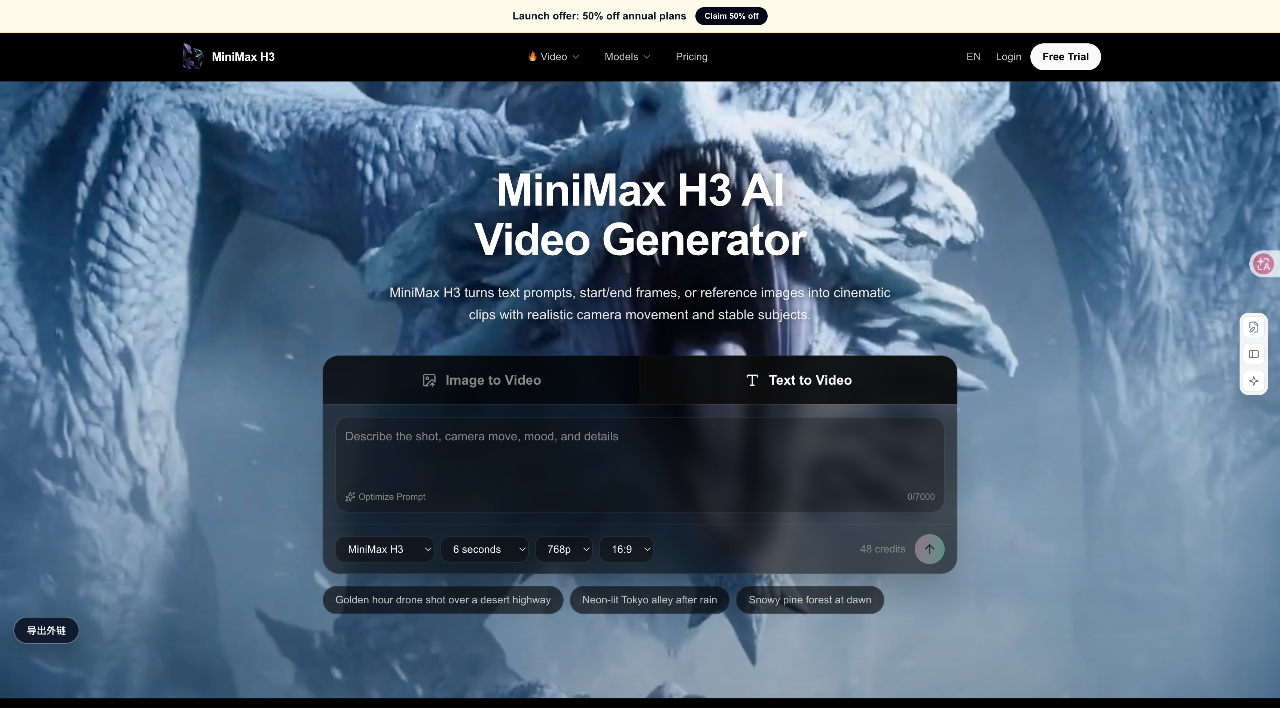Open the 6 seconds duration dropdown
The image size is (1280, 708).
click(x=484, y=549)
